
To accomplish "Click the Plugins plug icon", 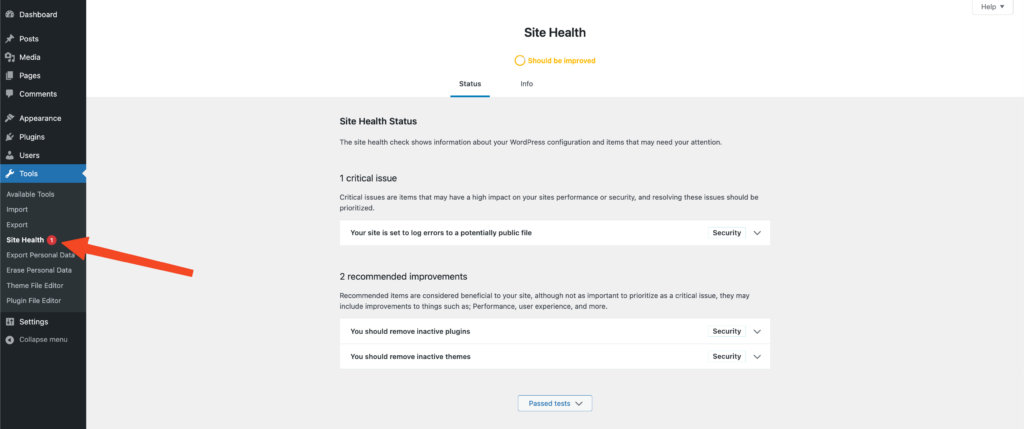I will point(10,137).
